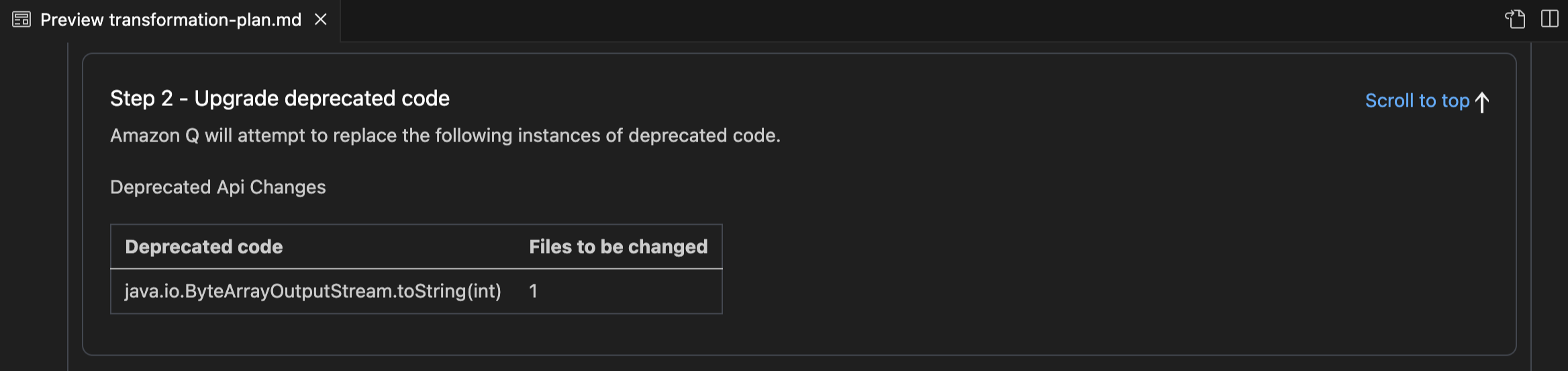Viewport: 1568px width, 371px height.
Task: Click "Step 2" at the heading start
Action: pyautogui.click(x=141, y=99)
